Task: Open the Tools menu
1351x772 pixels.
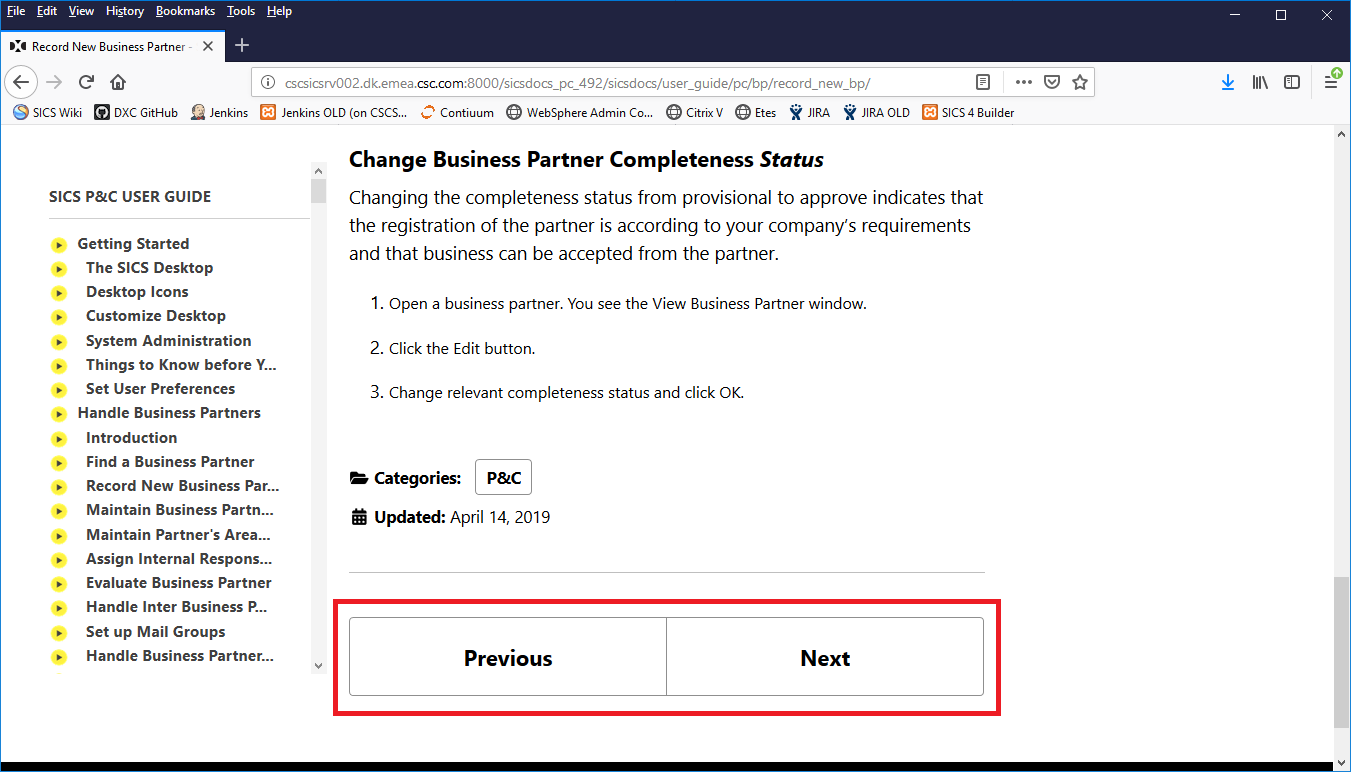Action: tap(240, 11)
